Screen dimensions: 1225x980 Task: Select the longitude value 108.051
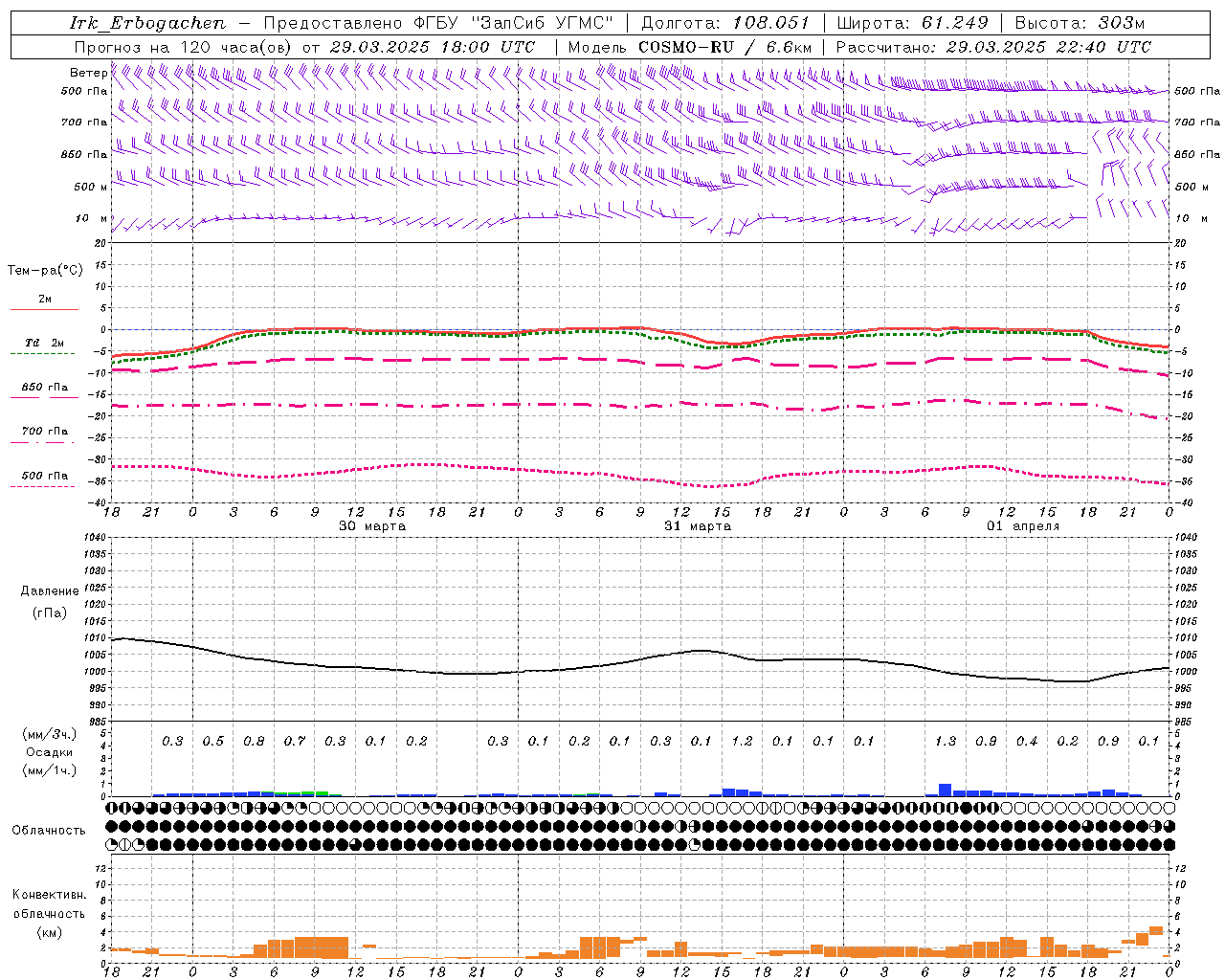(771, 23)
